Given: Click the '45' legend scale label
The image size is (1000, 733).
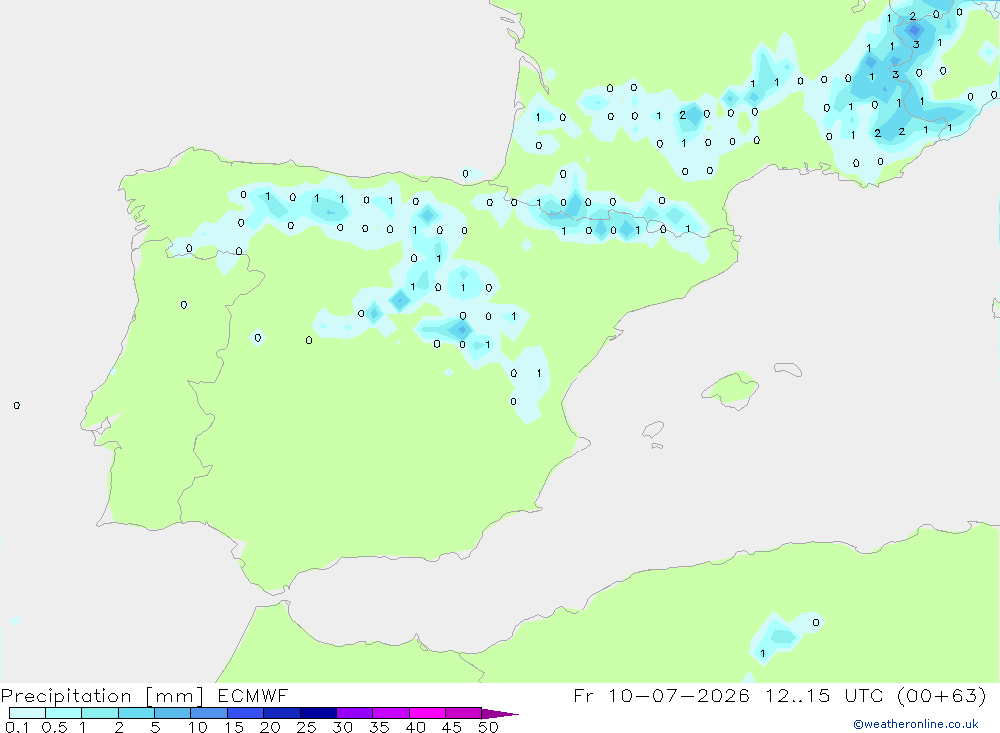Looking at the screenshot, I should 452,727.
